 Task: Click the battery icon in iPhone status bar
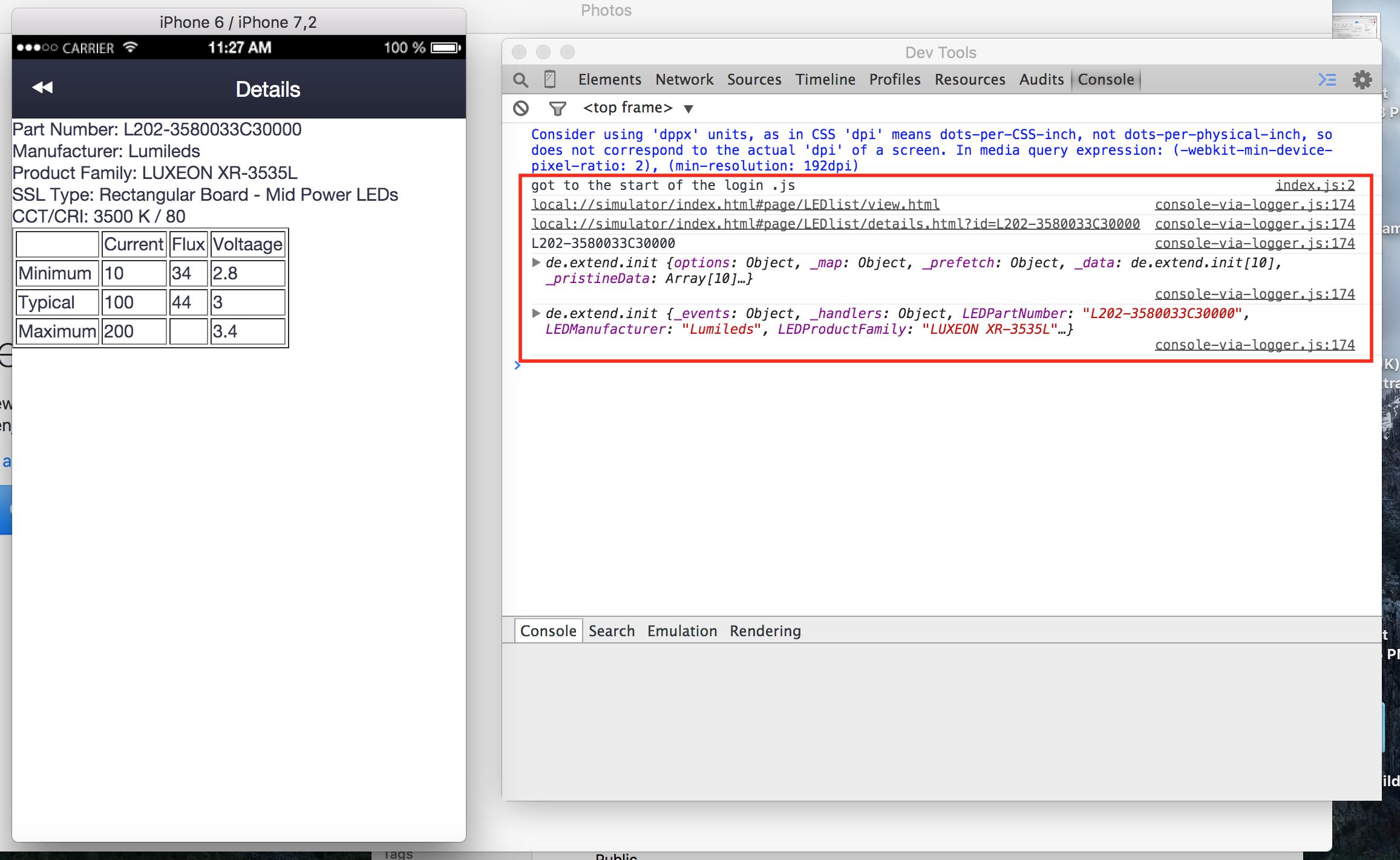click(x=446, y=48)
